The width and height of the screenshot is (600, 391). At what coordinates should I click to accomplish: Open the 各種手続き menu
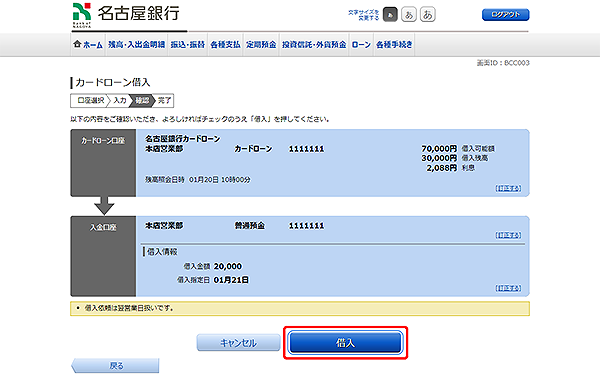(394, 45)
